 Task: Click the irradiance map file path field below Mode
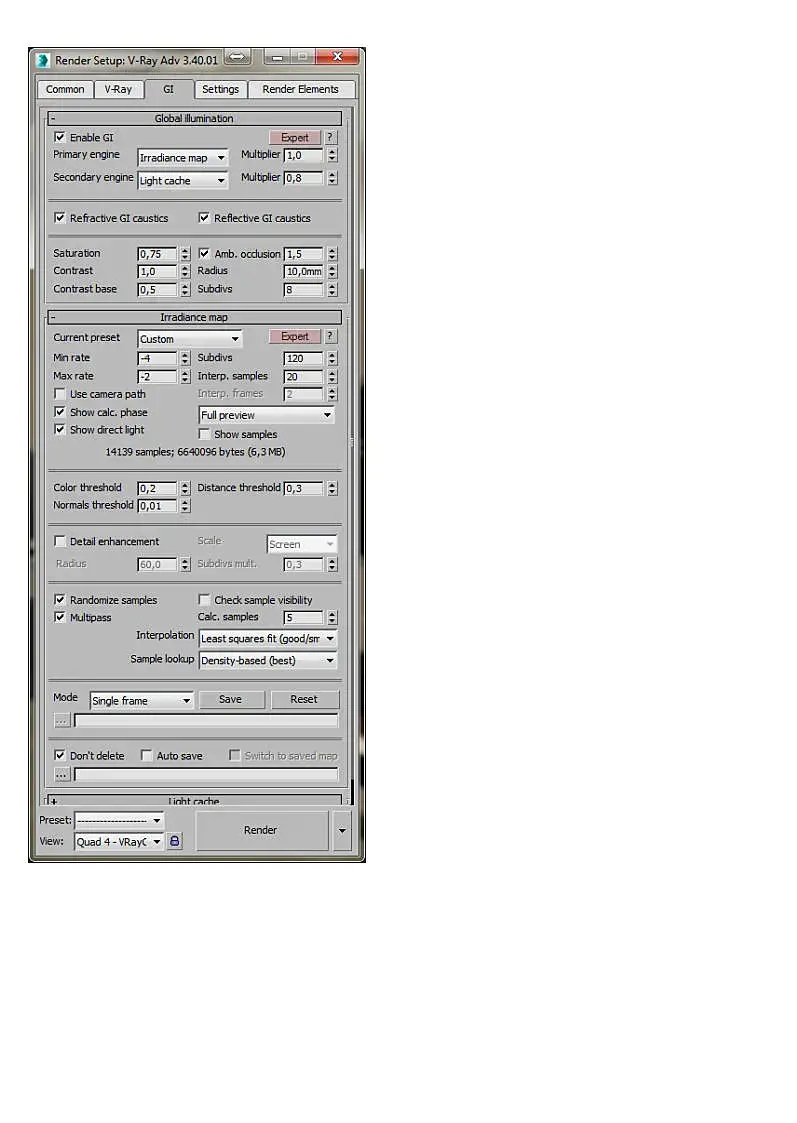(x=206, y=720)
